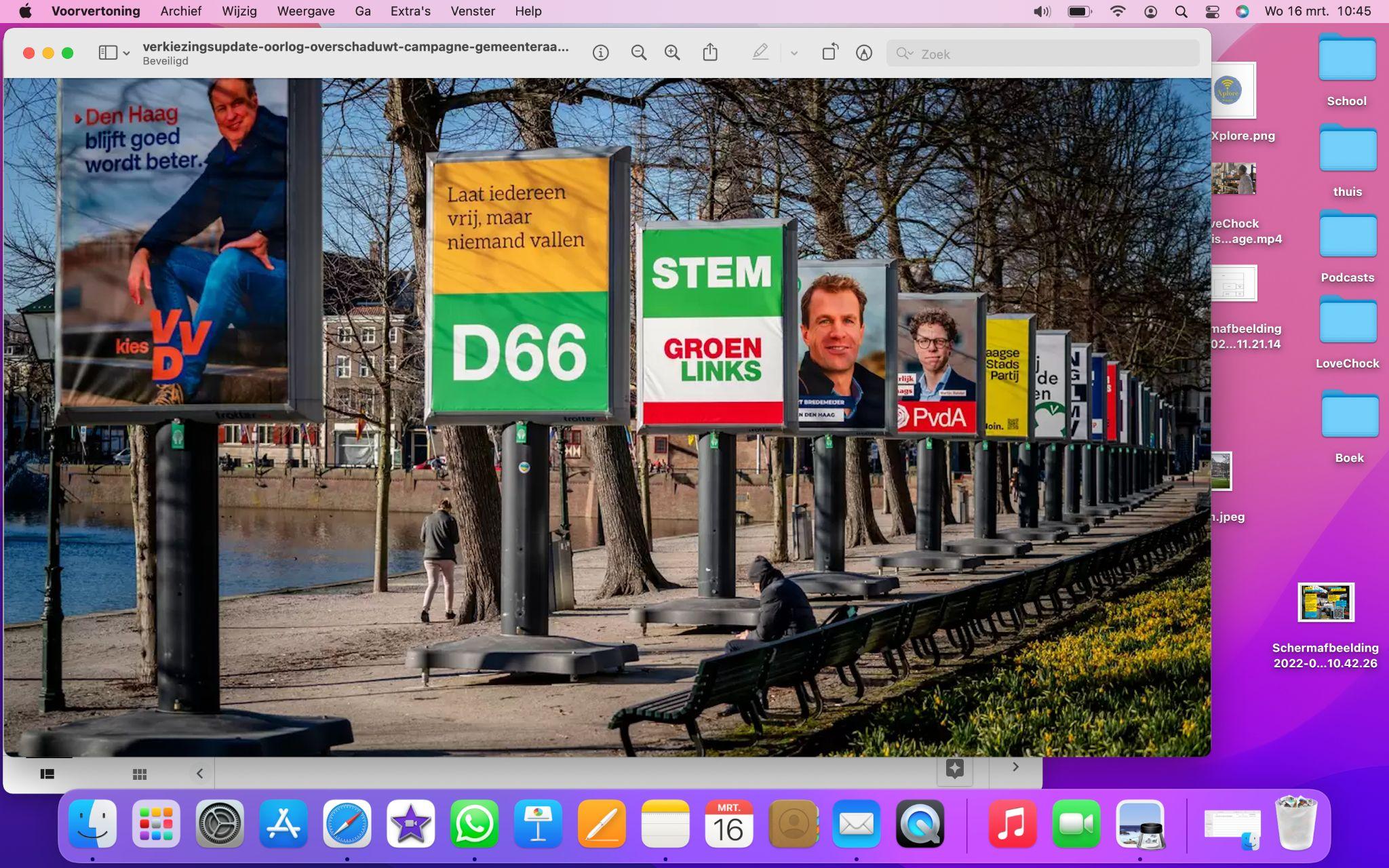Screen dimensions: 1389x868
Task: Open the Voorvertoning application menu
Action: pos(96,11)
